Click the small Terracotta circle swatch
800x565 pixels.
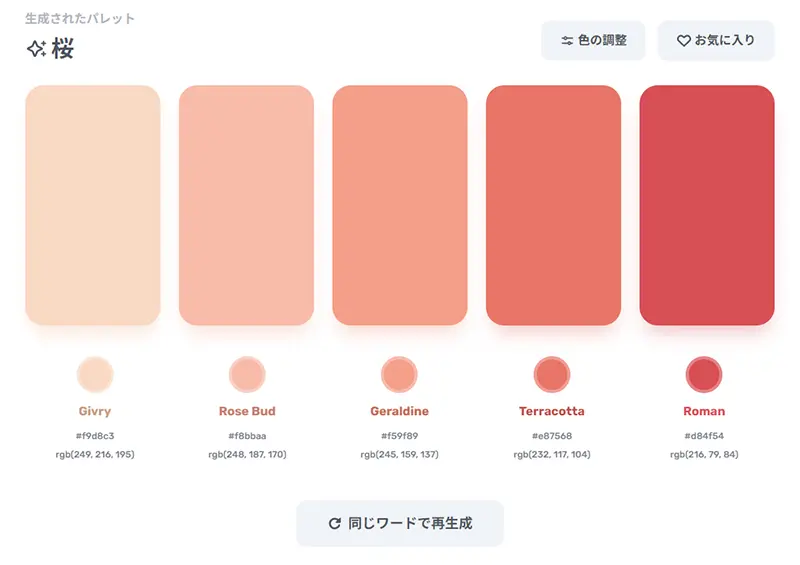(552, 374)
